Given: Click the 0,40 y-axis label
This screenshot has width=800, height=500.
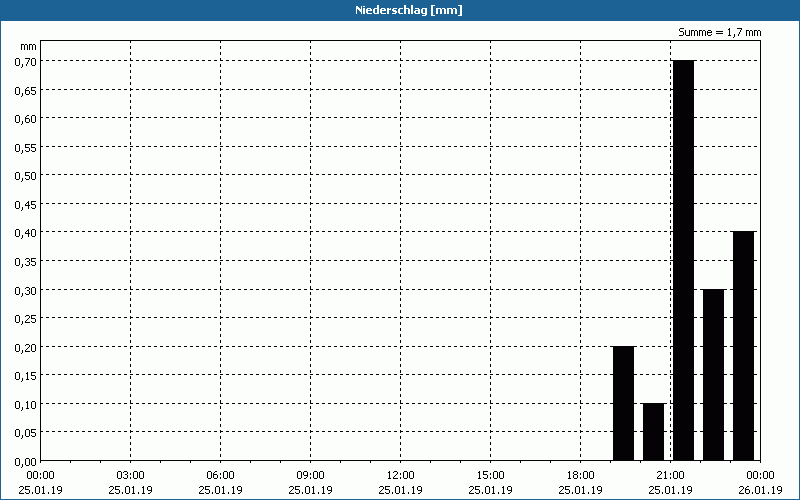Looking at the screenshot, I should 26,233.
